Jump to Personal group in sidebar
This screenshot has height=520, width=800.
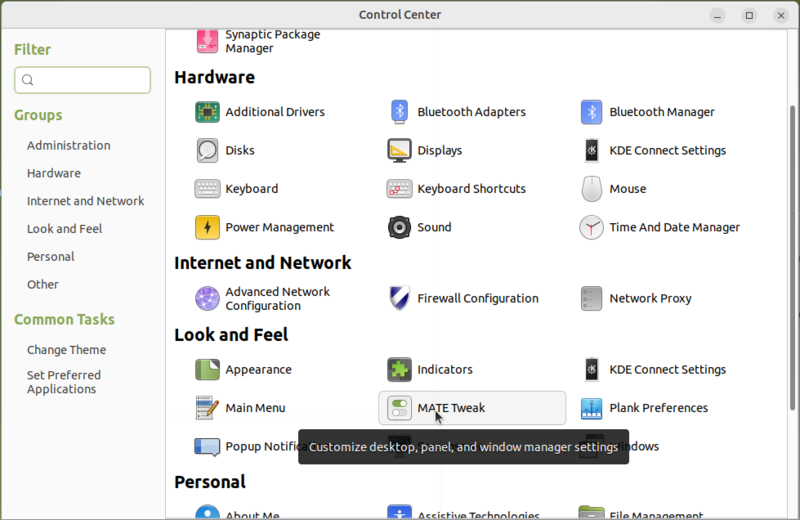tap(51, 257)
